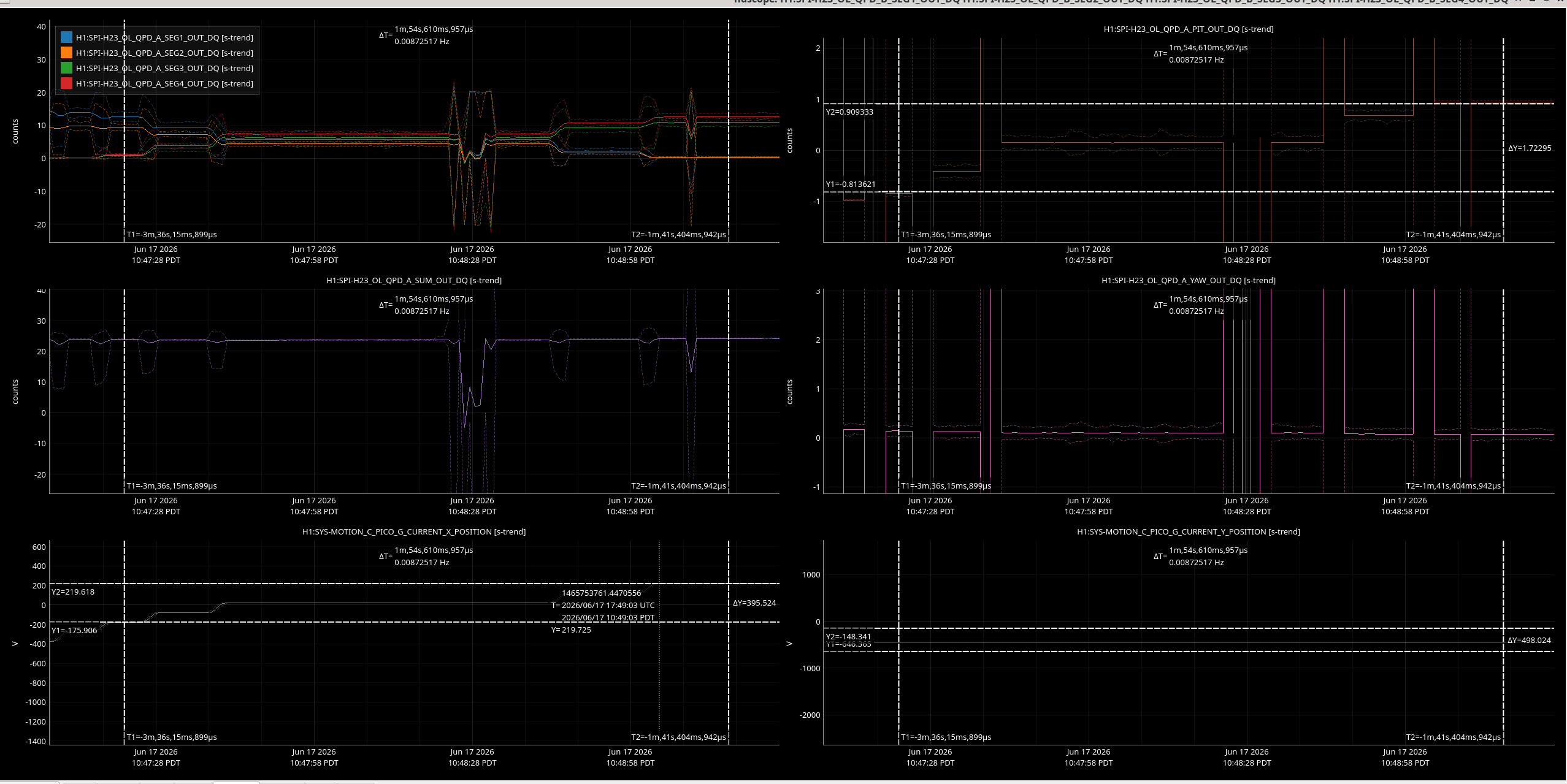This screenshot has height=784, width=1567.
Task: Click the ΔY=1.72295 label in PIT plot
Action: (x=1530, y=148)
